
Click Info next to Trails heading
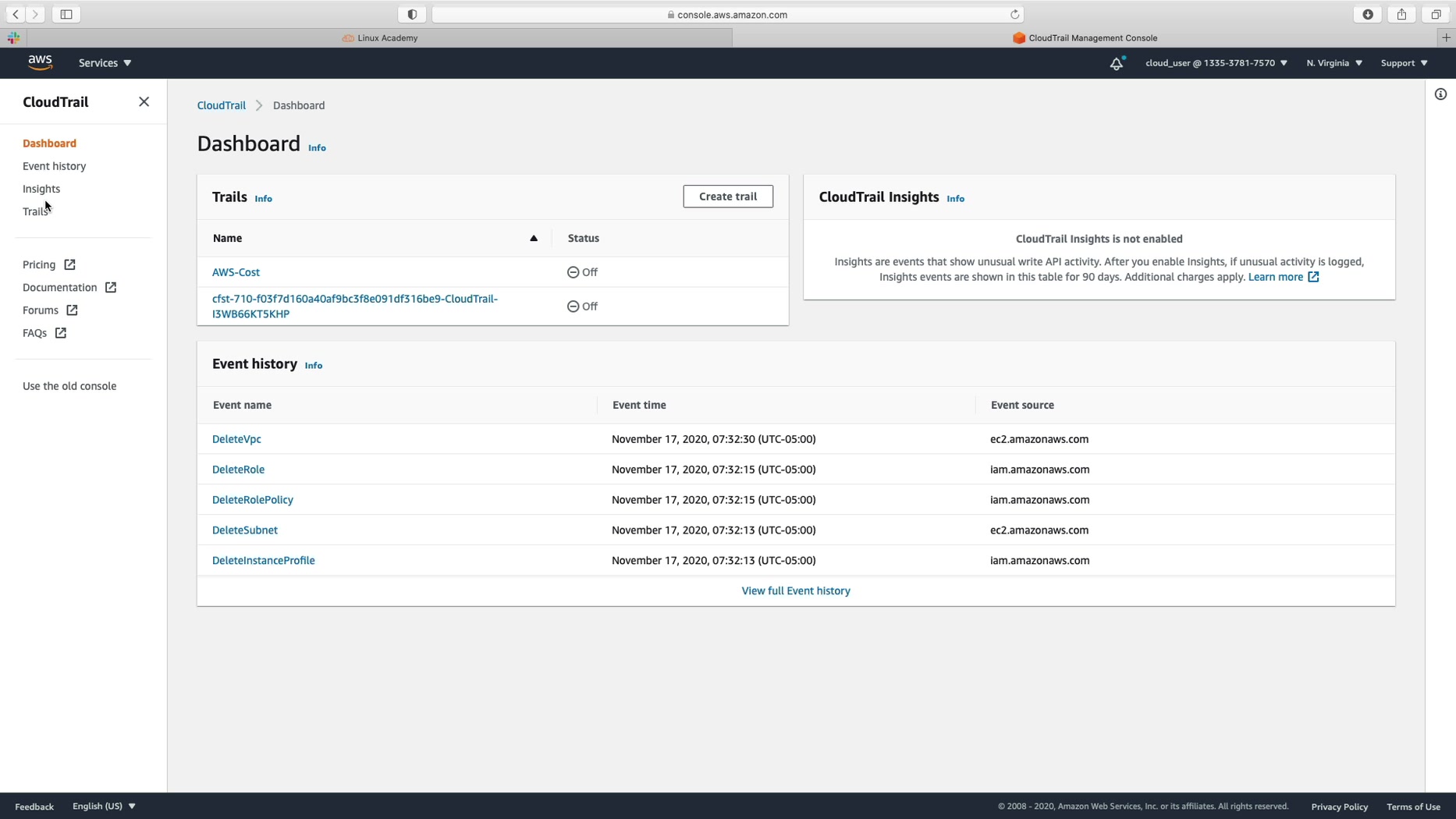[263, 199]
